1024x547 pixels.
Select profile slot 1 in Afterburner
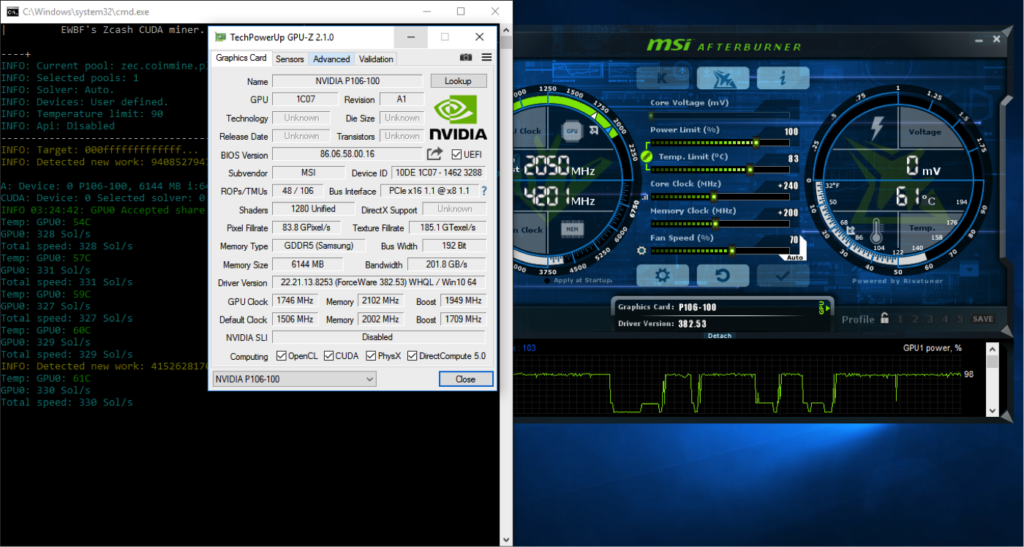click(900, 319)
